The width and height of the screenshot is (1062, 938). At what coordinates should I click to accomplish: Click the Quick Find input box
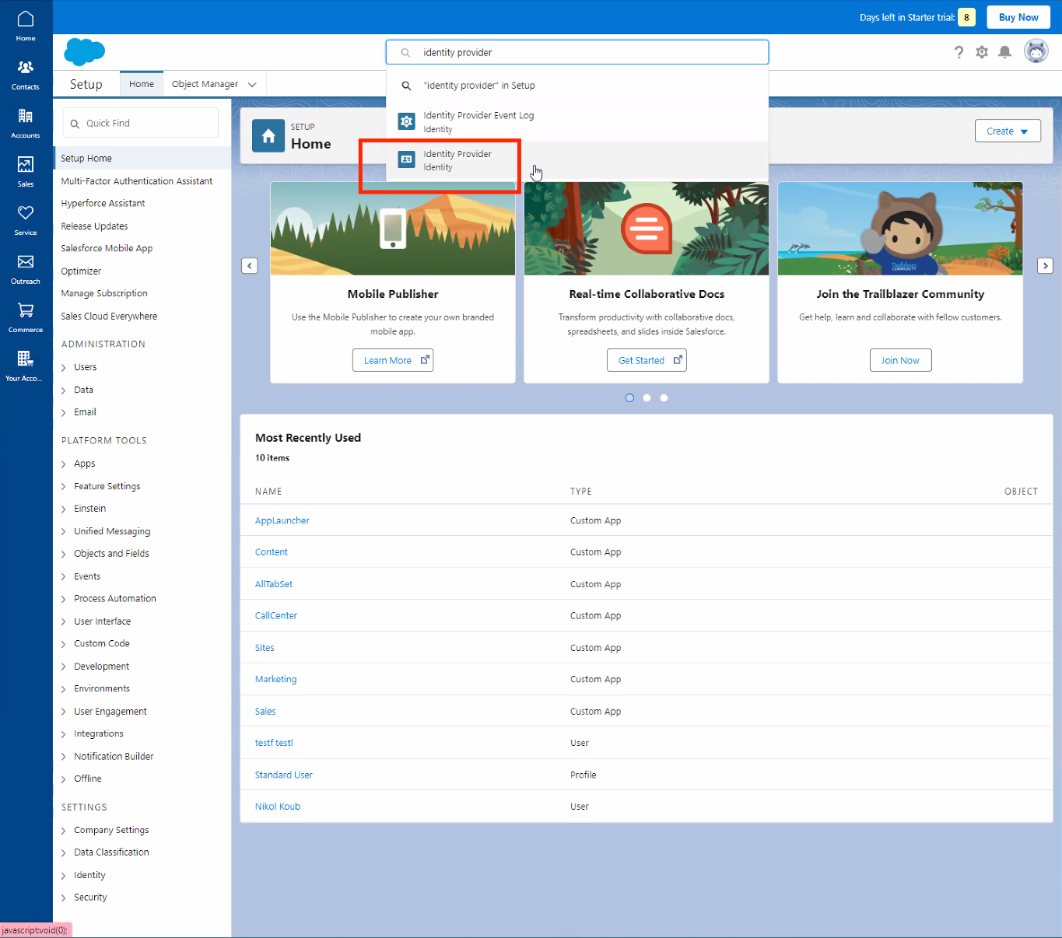141,123
